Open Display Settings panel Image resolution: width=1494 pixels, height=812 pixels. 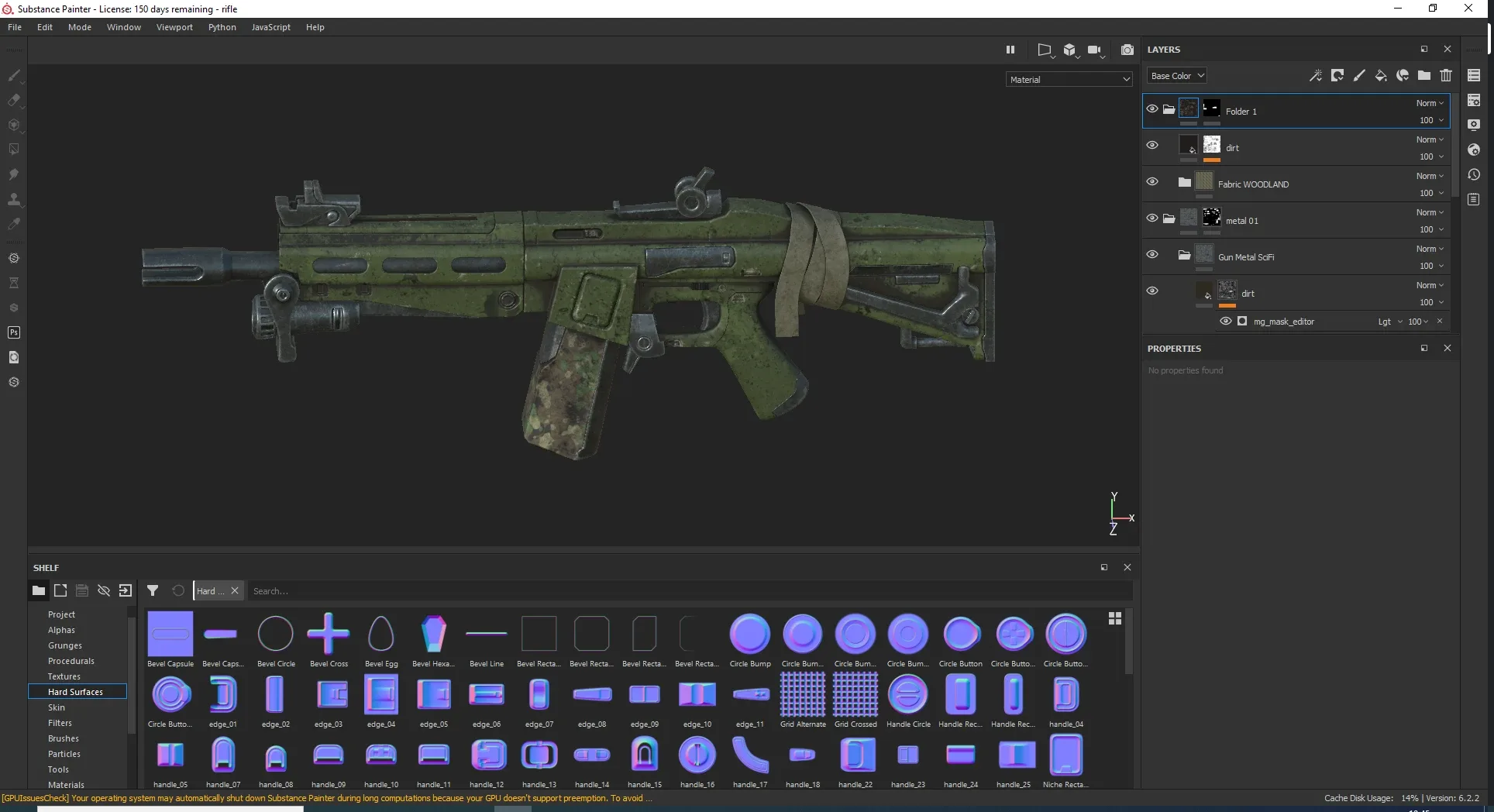pos(1474,125)
